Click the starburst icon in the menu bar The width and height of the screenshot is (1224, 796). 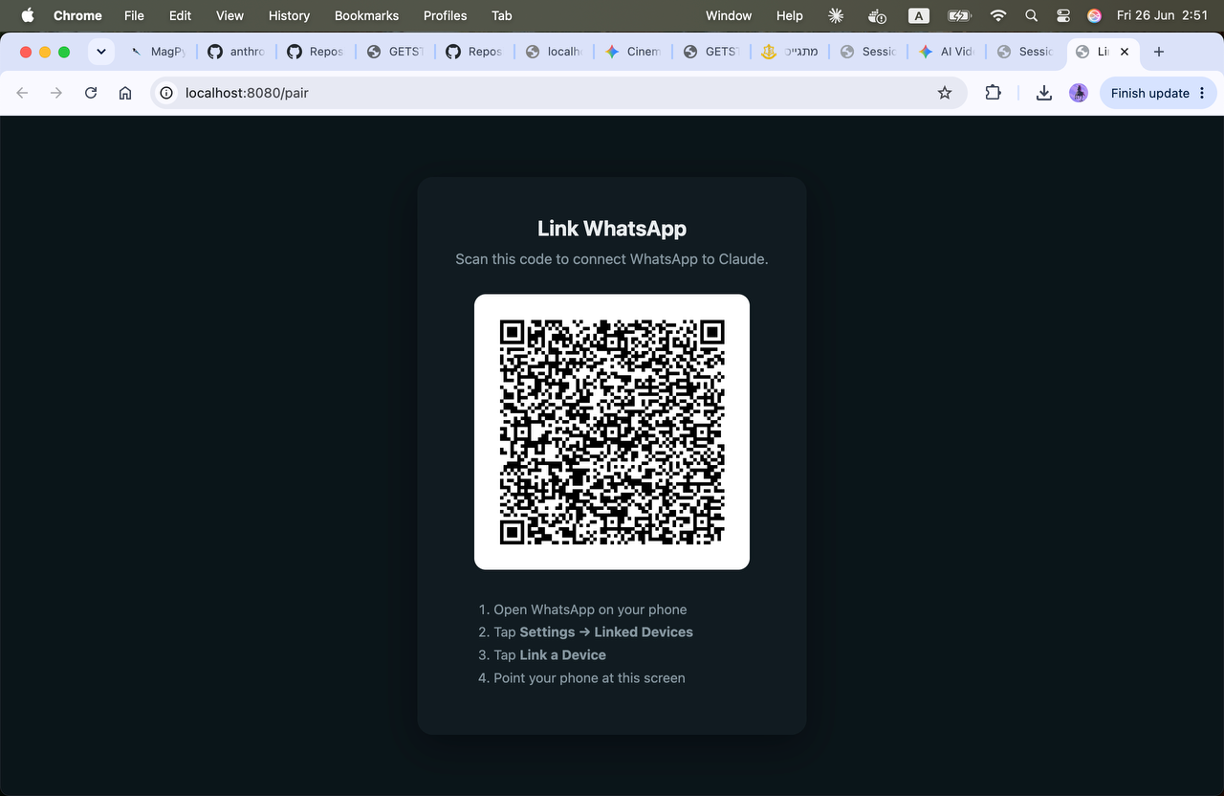click(x=836, y=15)
